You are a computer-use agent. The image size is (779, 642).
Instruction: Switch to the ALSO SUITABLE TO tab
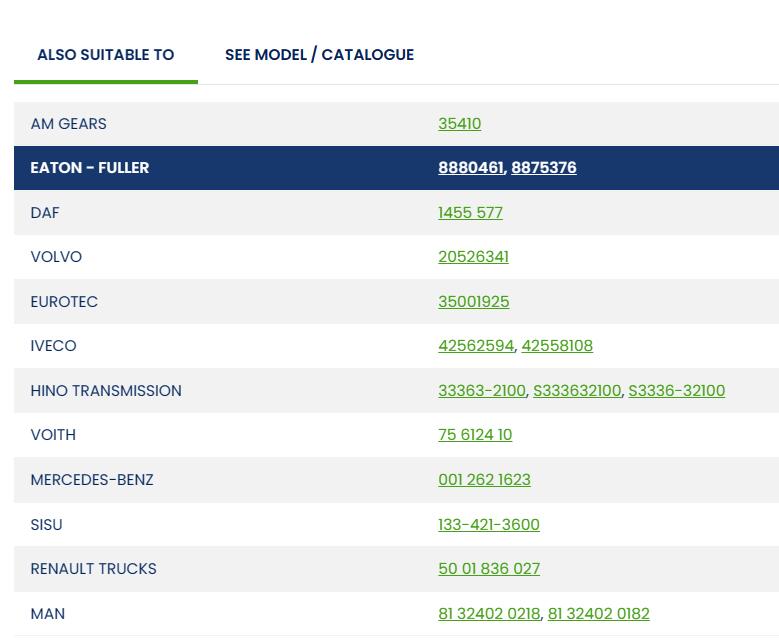105,55
